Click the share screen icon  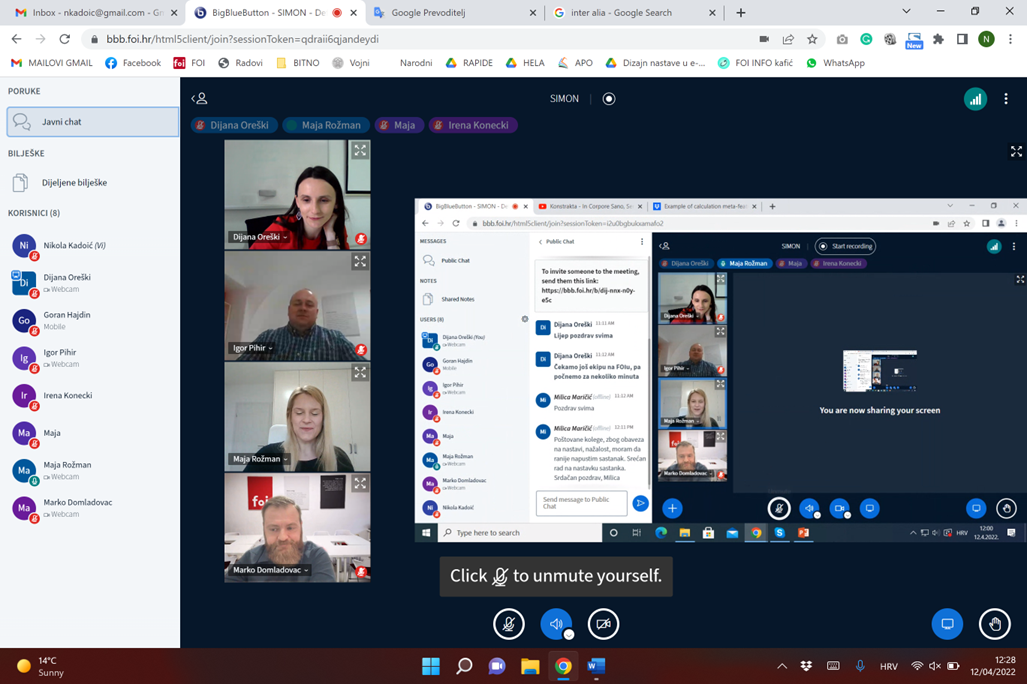(946, 624)
